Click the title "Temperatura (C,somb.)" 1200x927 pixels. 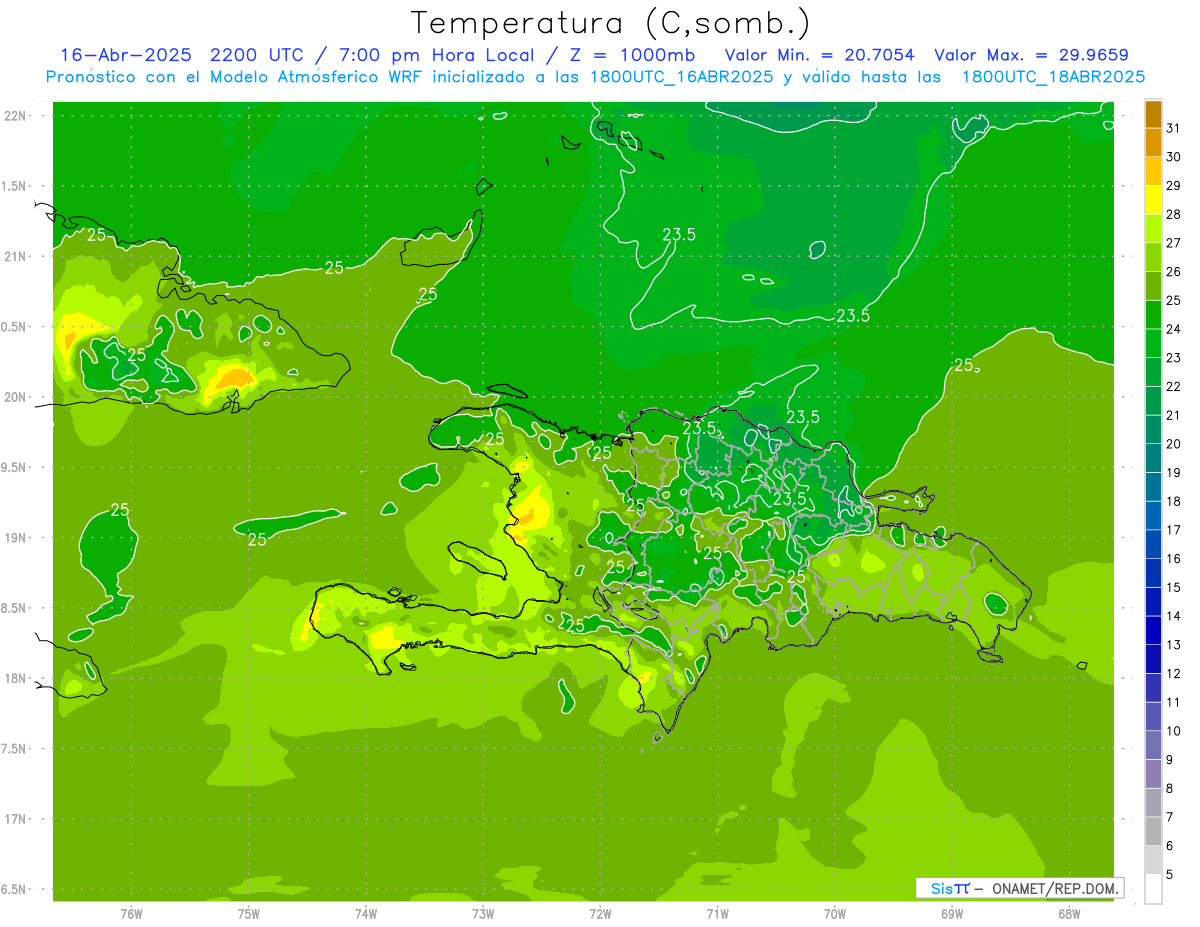click(x=610, y=23)
